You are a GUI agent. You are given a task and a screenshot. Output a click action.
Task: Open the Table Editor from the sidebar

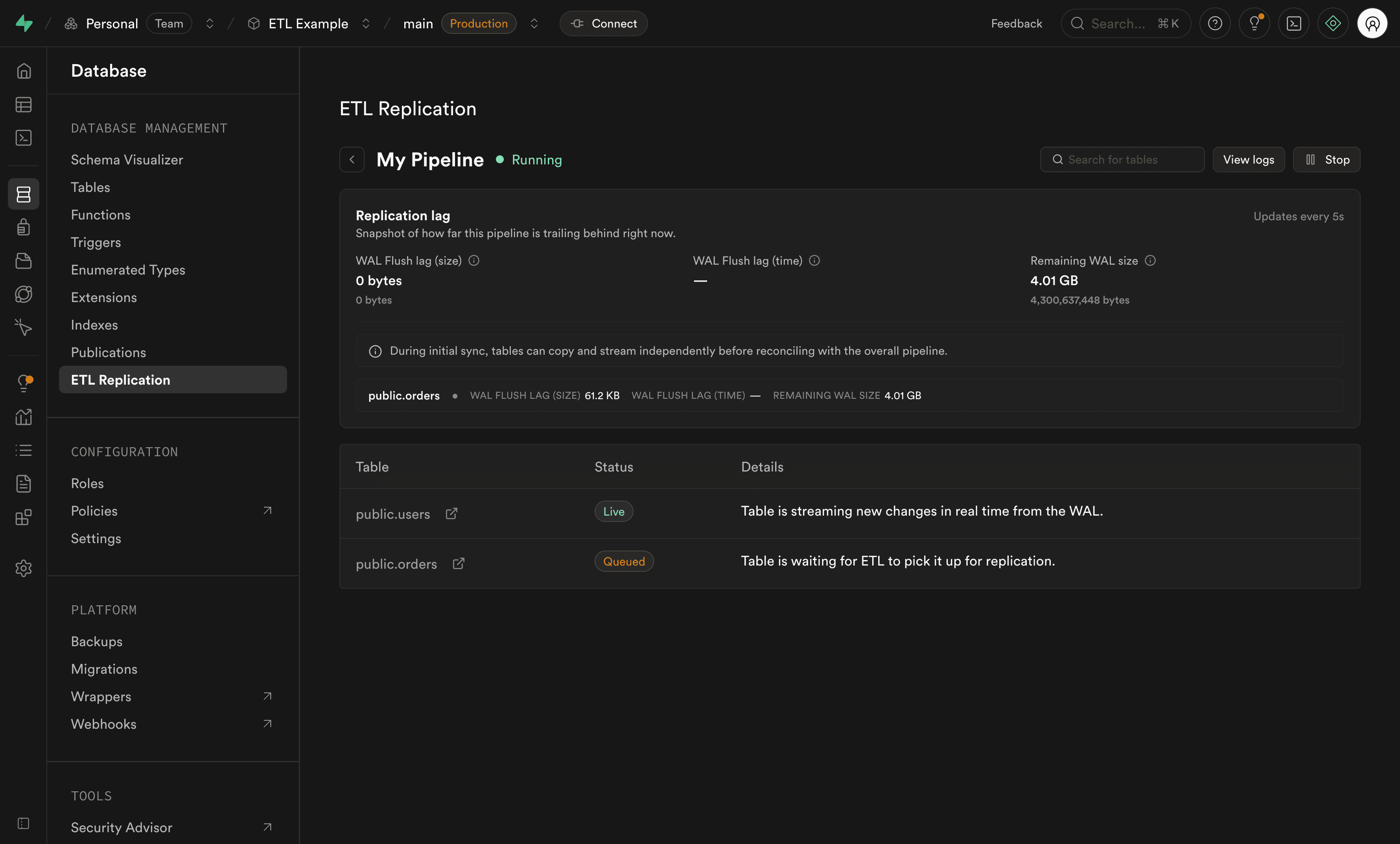(23, 105)
